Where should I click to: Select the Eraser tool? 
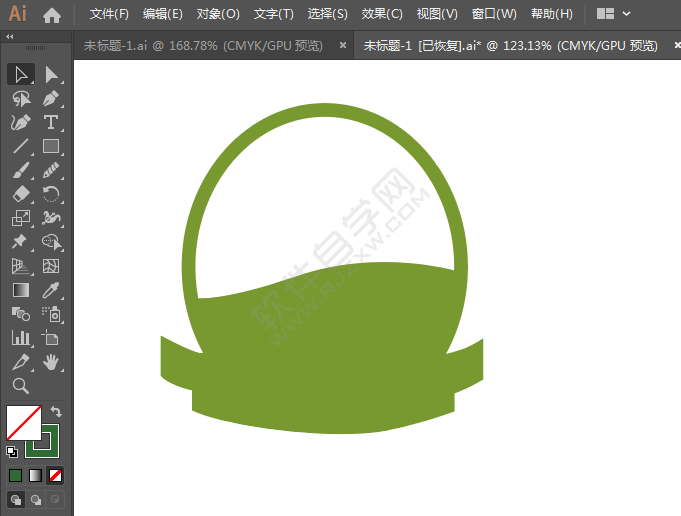coord(21,194)
